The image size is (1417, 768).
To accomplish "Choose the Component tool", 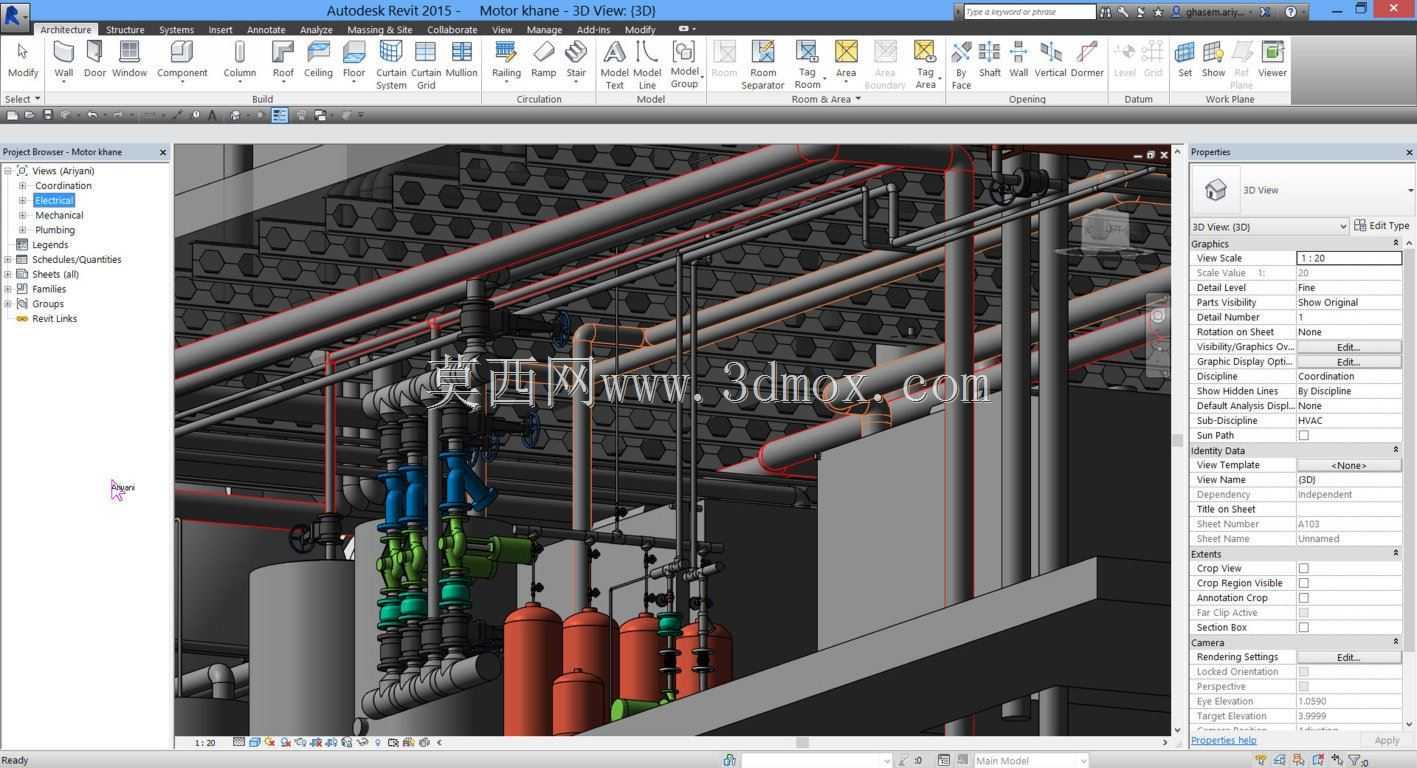I will click(x=182, y=60).
